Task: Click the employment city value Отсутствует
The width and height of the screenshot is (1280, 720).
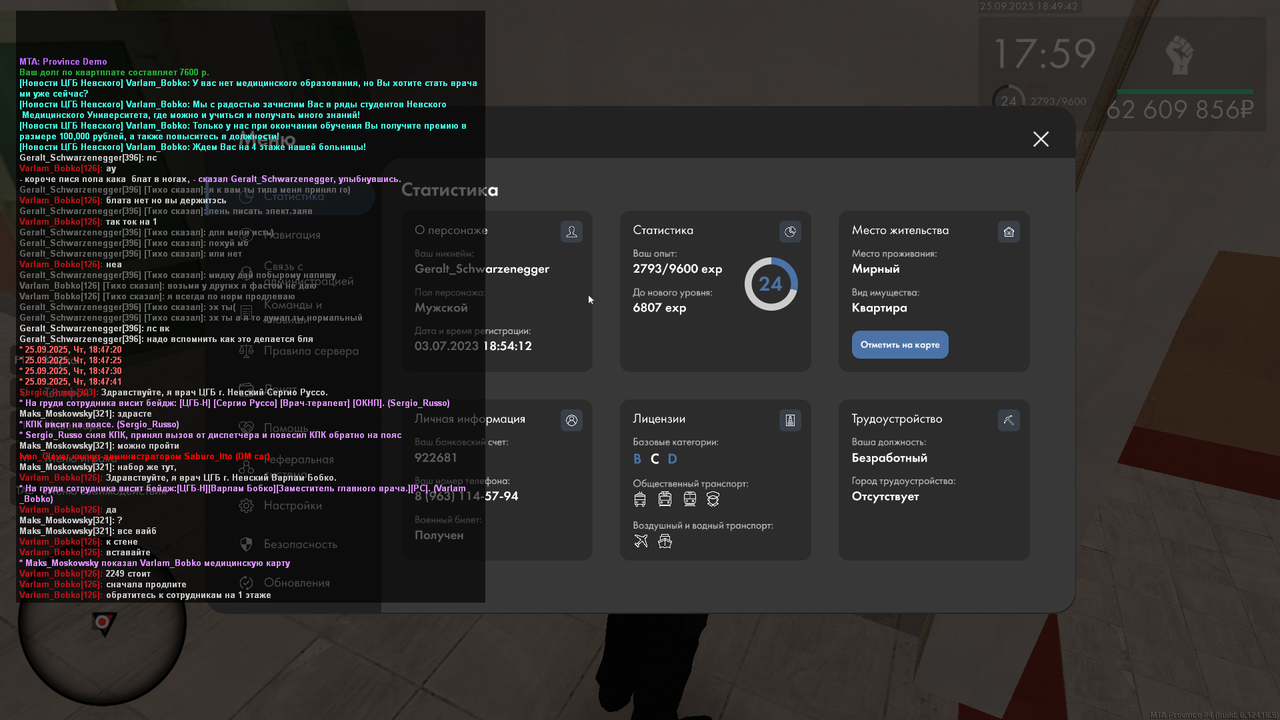Action: [x=886, y=496]
